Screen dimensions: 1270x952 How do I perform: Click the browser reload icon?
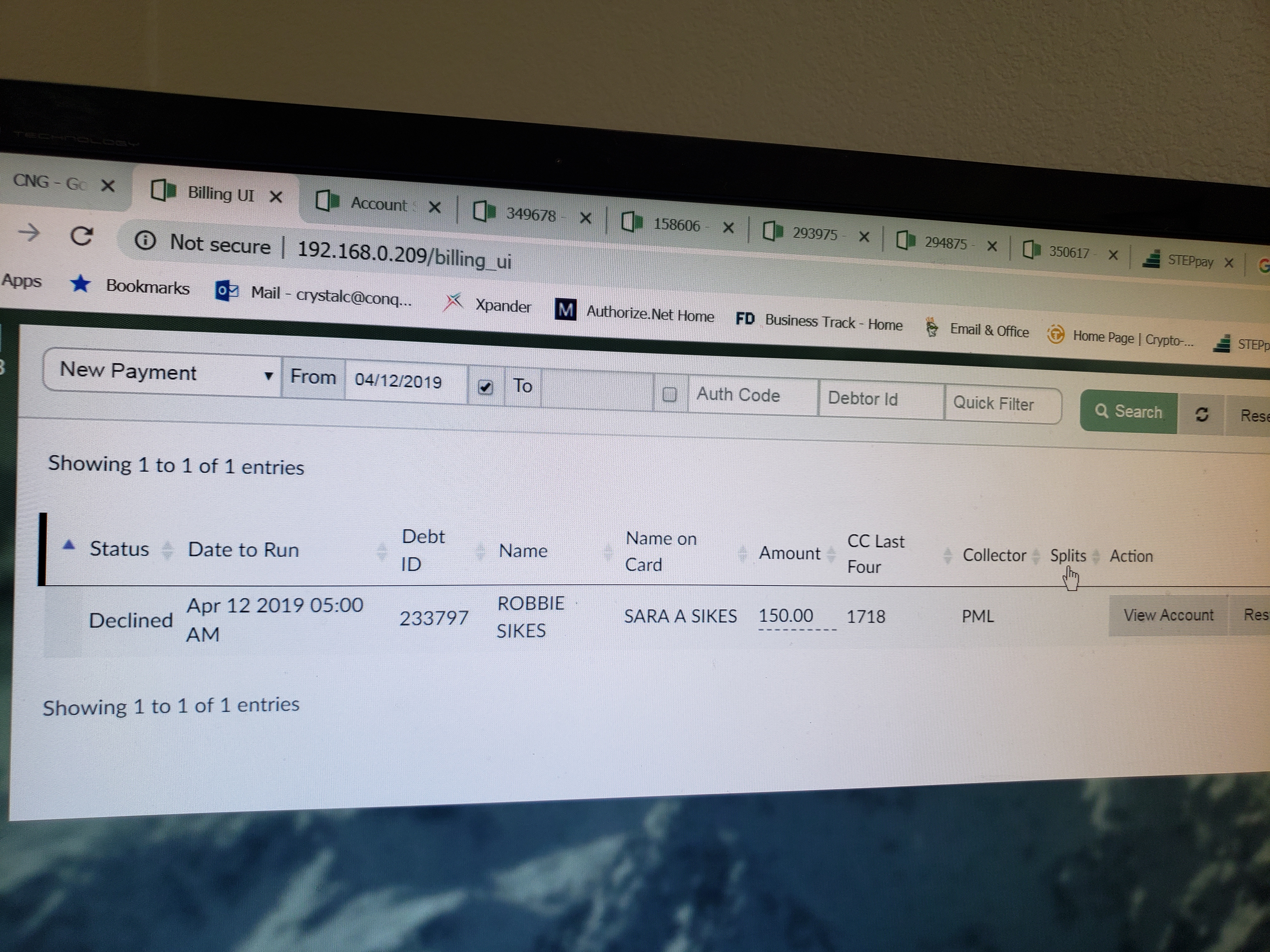pyautogui.click(x=82, y=236)
